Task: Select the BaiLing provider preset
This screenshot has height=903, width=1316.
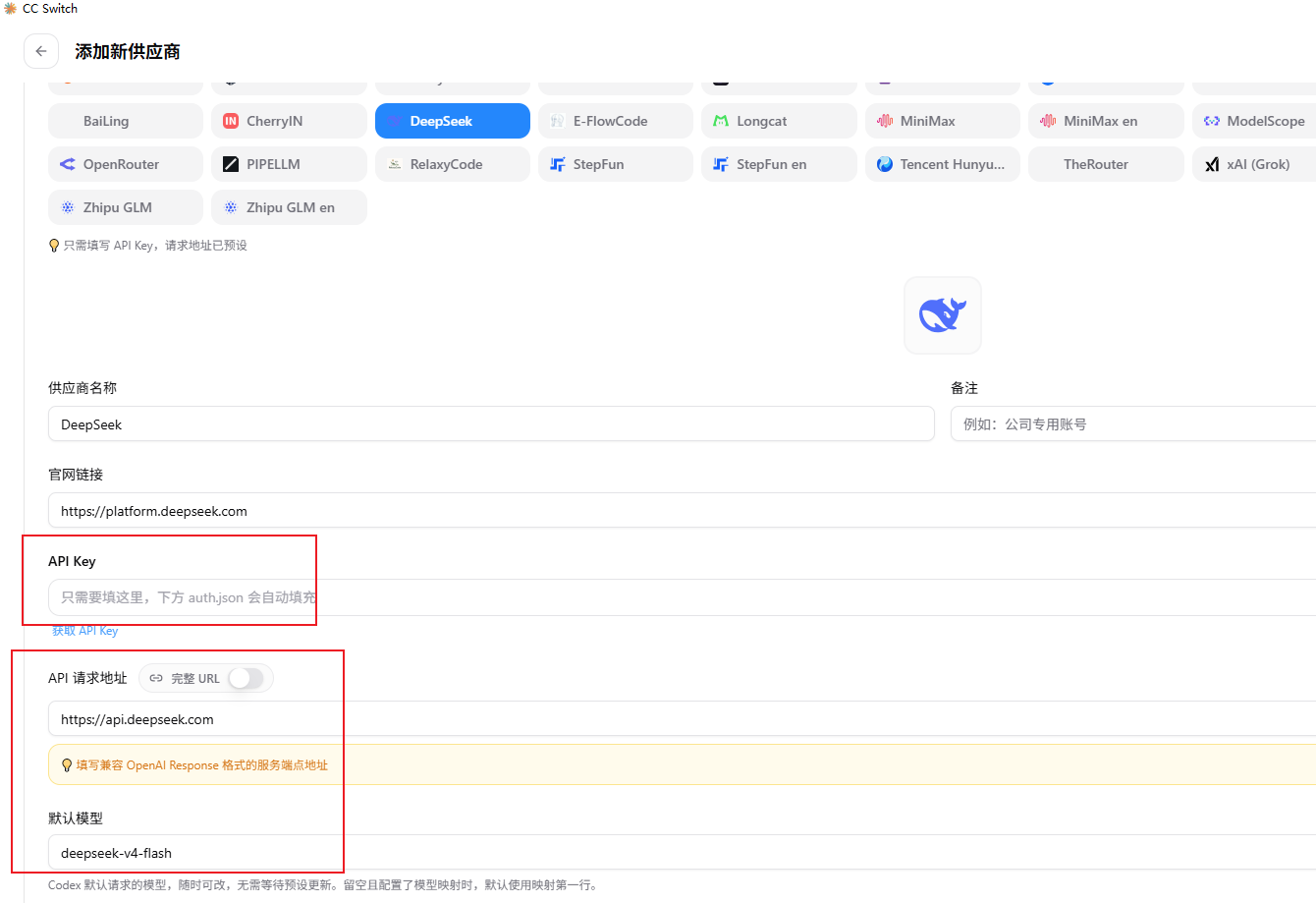Action: click(x=126, y=121)
